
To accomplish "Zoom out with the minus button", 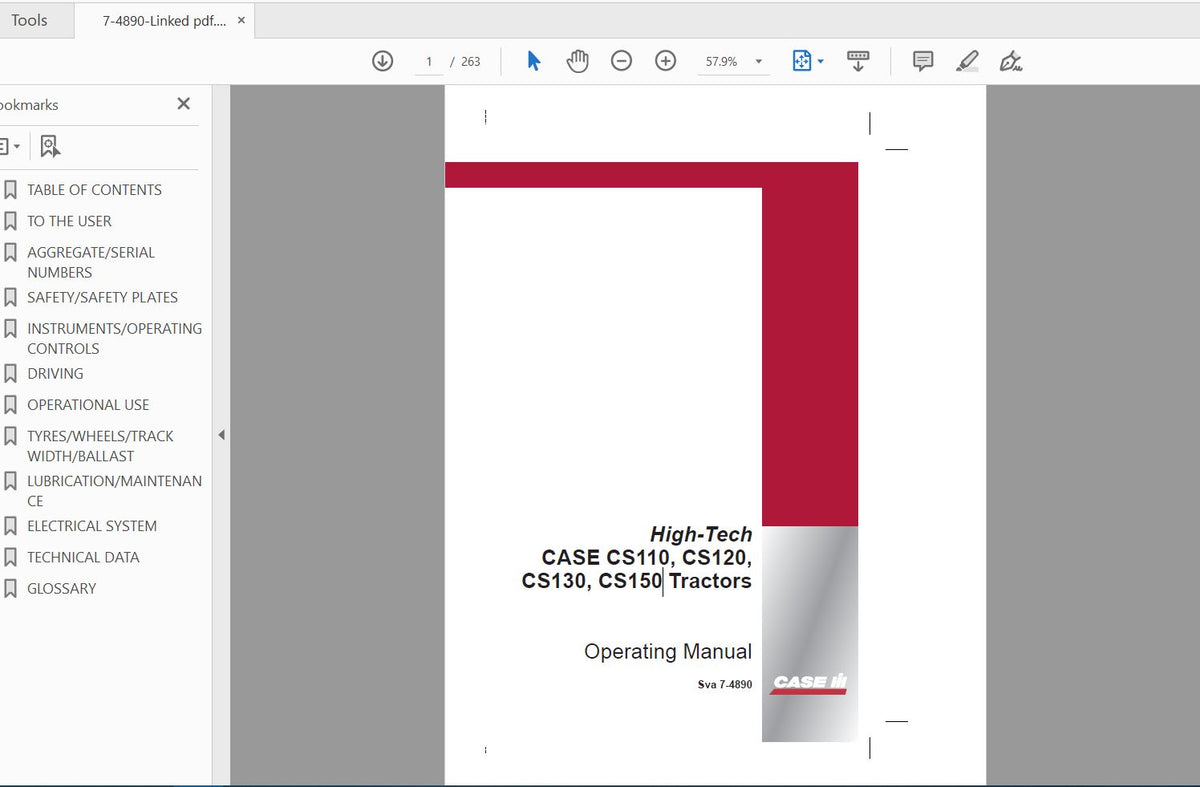I will point(621,61).
